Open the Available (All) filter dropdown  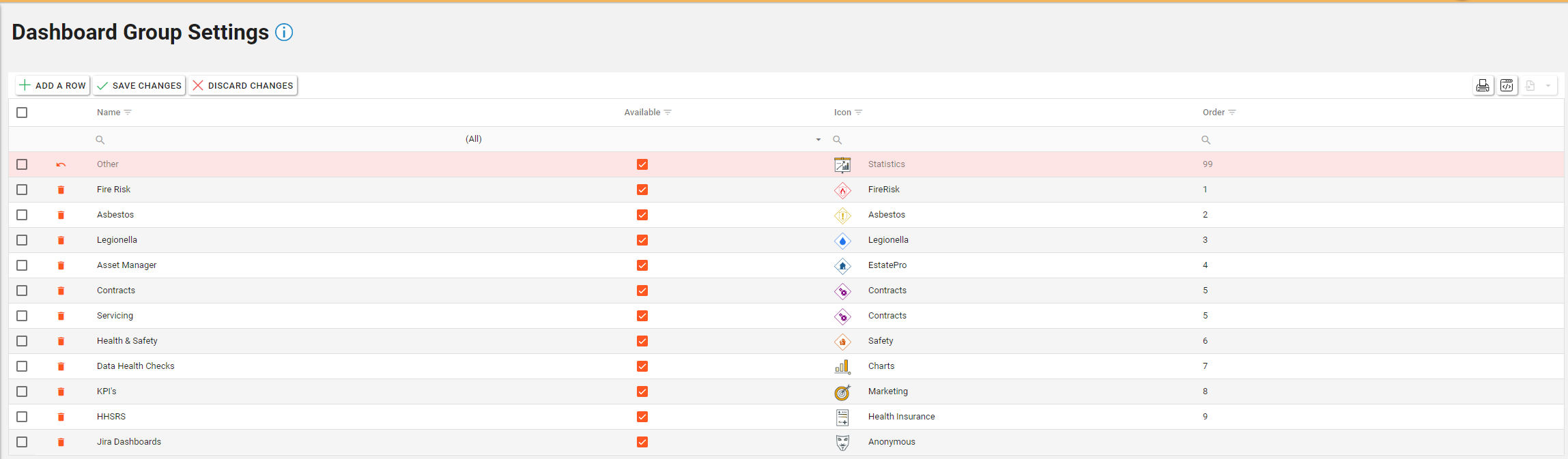tap(818, 140)
